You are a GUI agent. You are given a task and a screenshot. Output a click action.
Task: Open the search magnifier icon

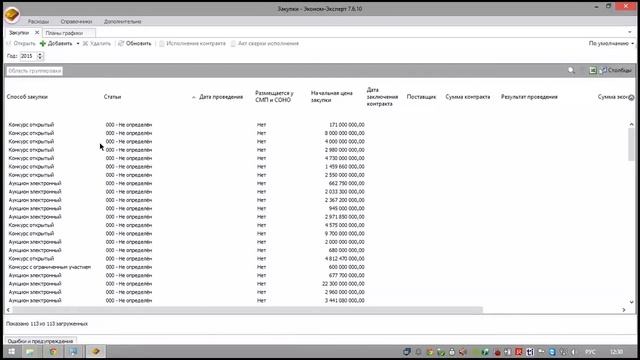pos(571,71)
